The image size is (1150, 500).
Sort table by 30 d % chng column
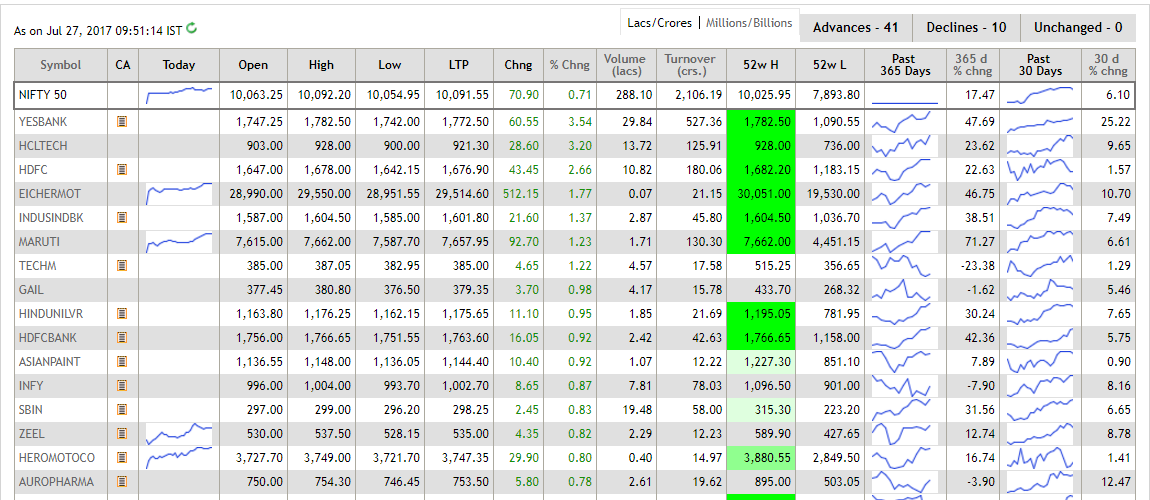point(1108,65)
